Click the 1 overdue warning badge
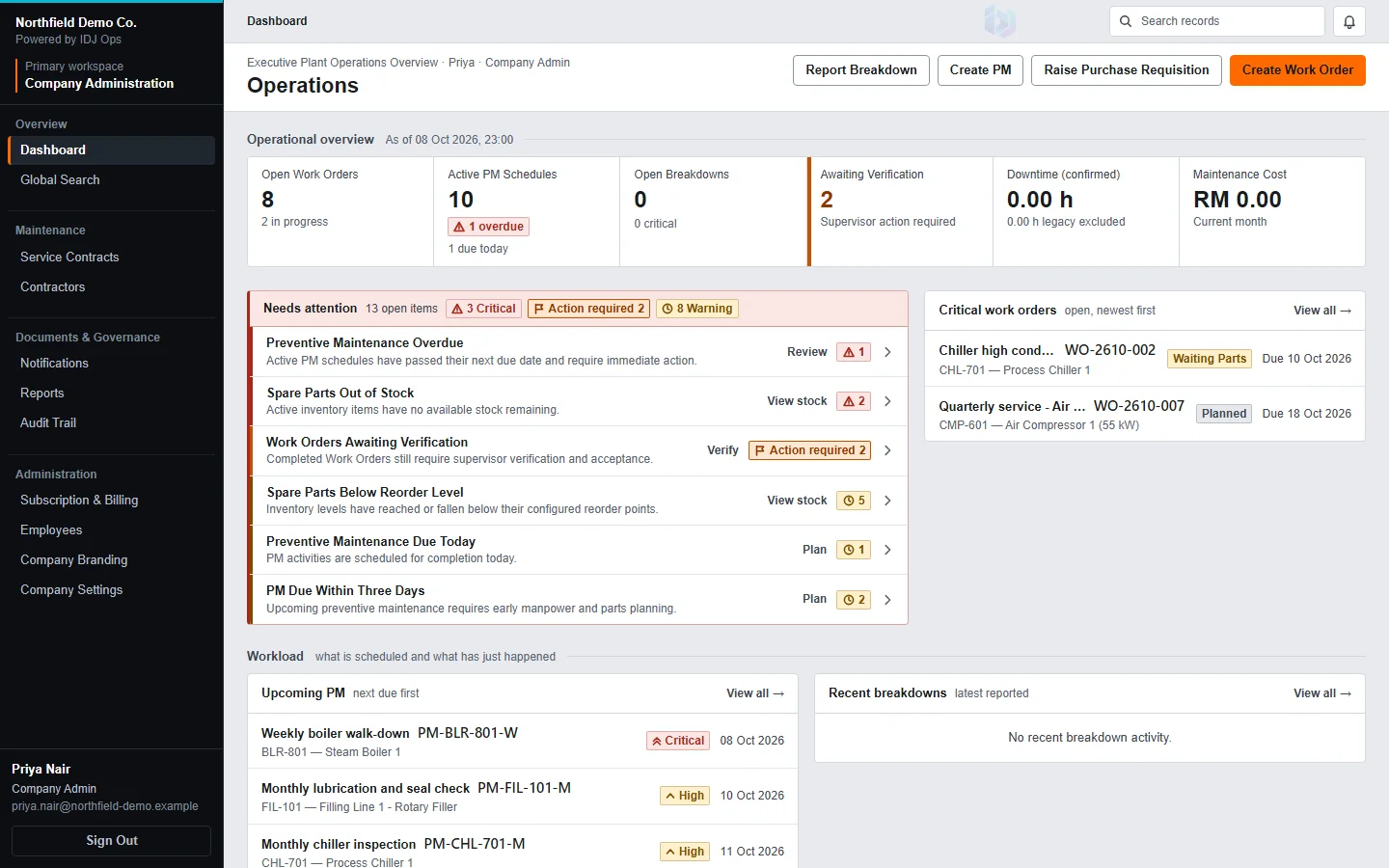This screenshot has width=1389, height=868. click(x=489, y=227)
